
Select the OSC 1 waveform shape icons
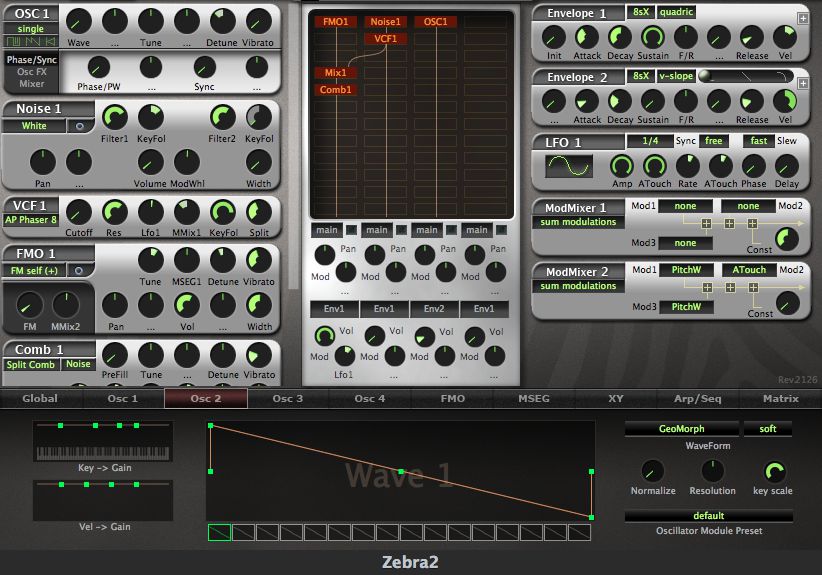pyautogui.click(x=30, y=41)
